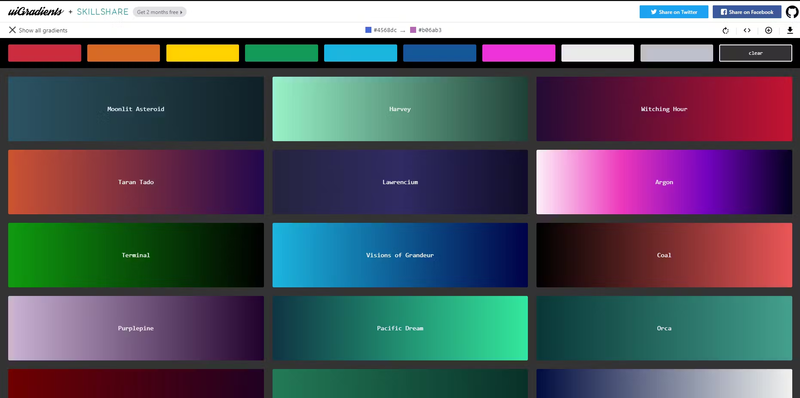This screenshot has width=800, height=398.
Task: Filter gradients by white swatch
Action: 597,53
